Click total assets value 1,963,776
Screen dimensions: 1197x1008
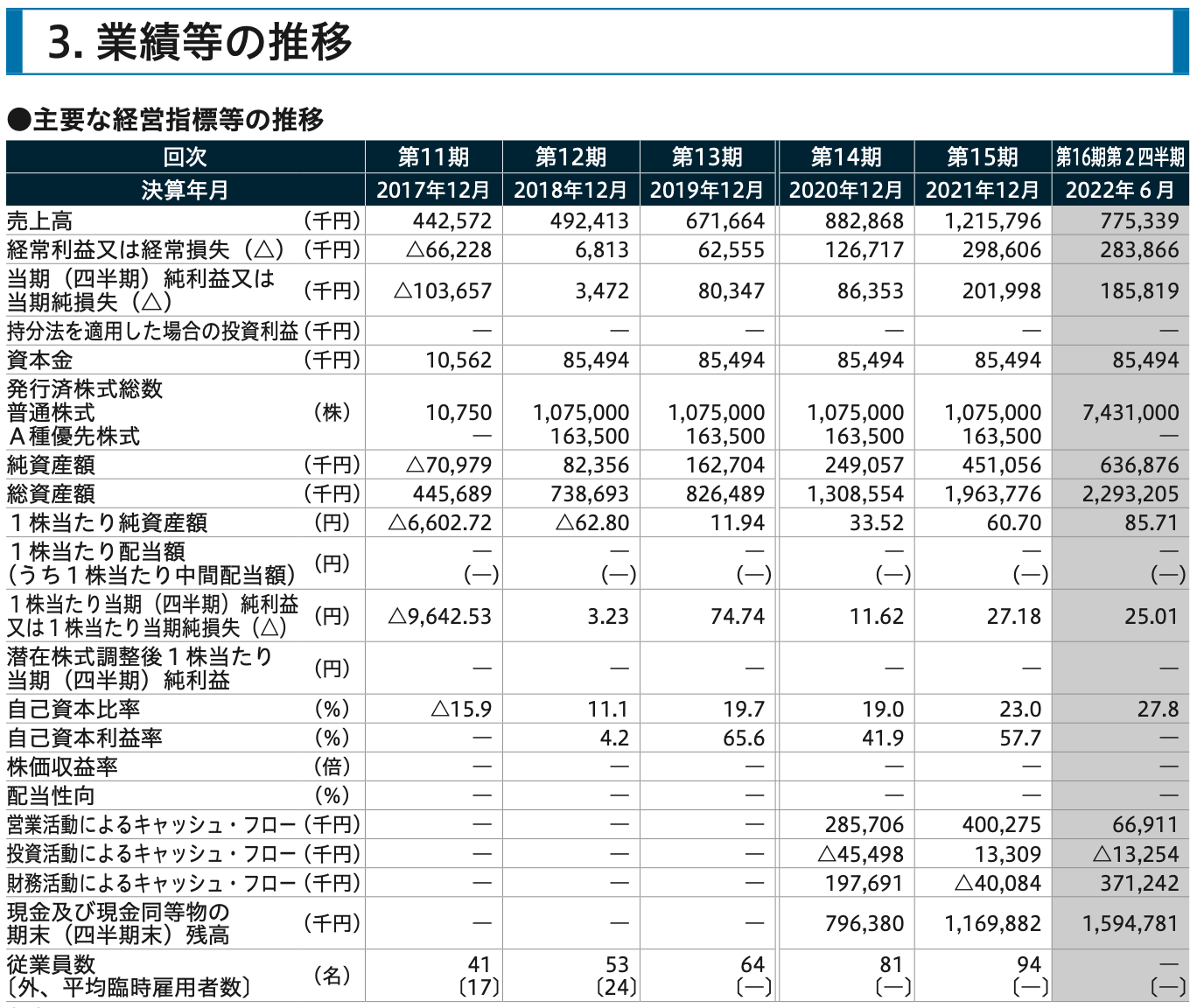(x=993, y=493)
